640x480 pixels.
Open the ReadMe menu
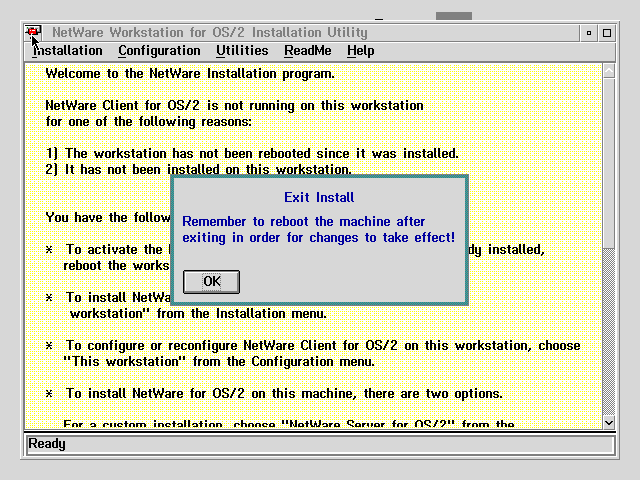pos(308,51)
